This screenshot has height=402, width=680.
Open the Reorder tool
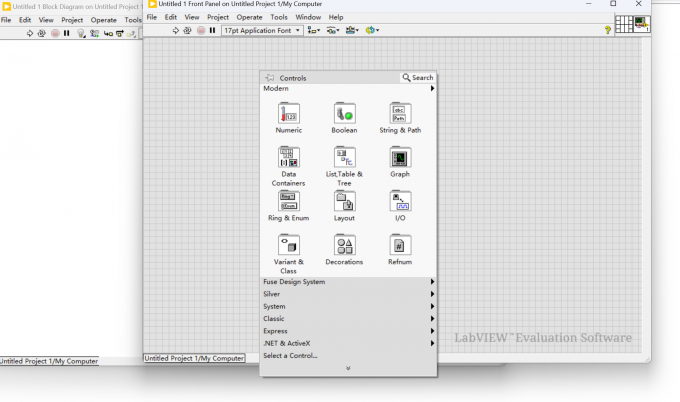(x=372, y=30)
